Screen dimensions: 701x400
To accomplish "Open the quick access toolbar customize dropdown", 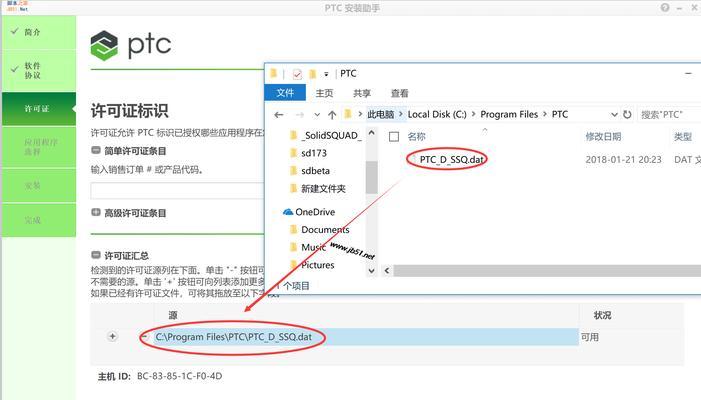I will [326, 74].
